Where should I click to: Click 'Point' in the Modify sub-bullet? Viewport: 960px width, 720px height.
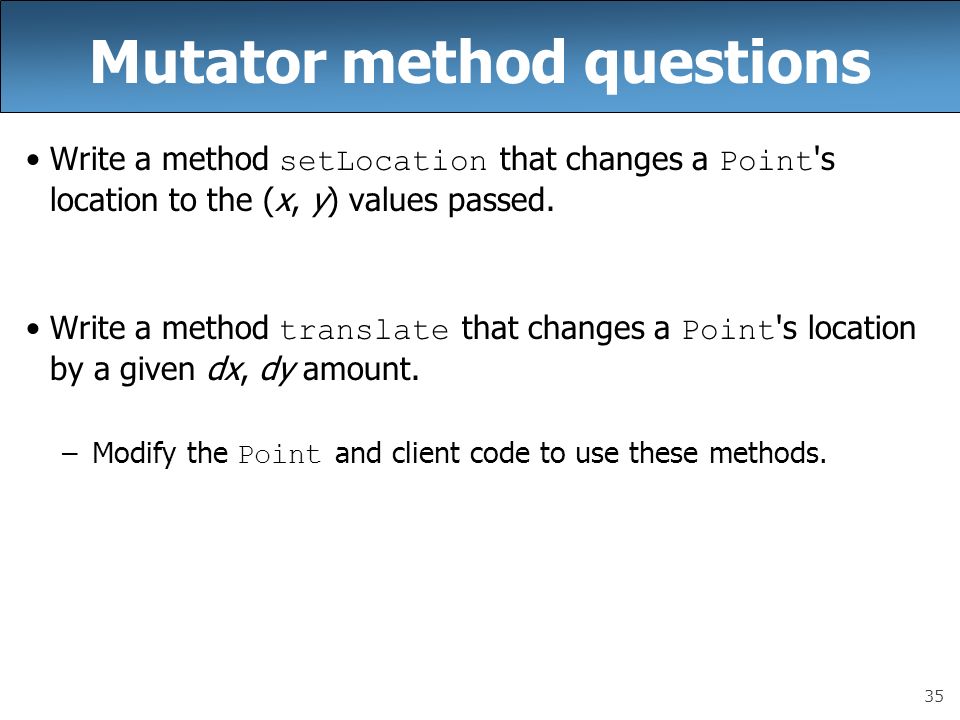279,454
